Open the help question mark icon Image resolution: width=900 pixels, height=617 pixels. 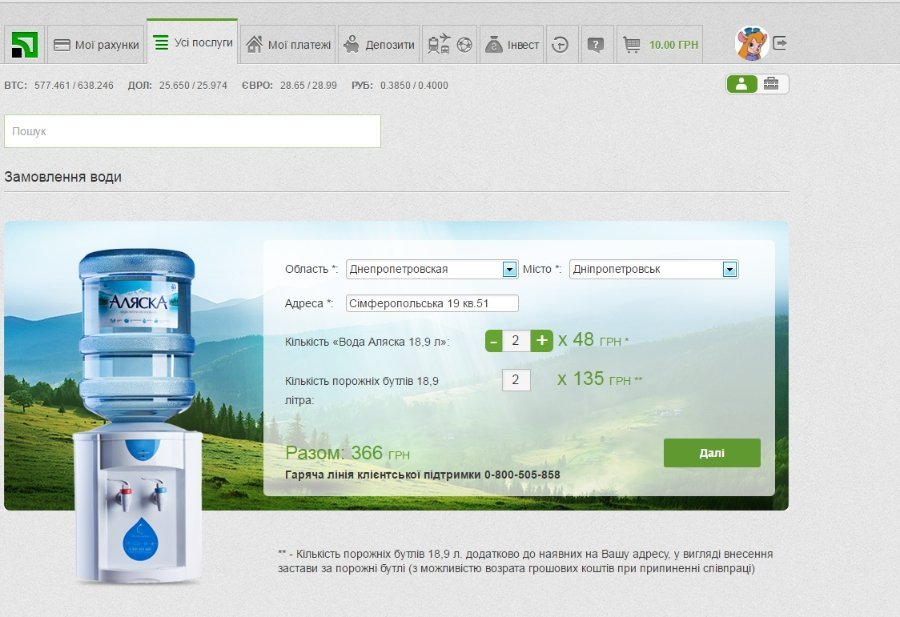595,45
